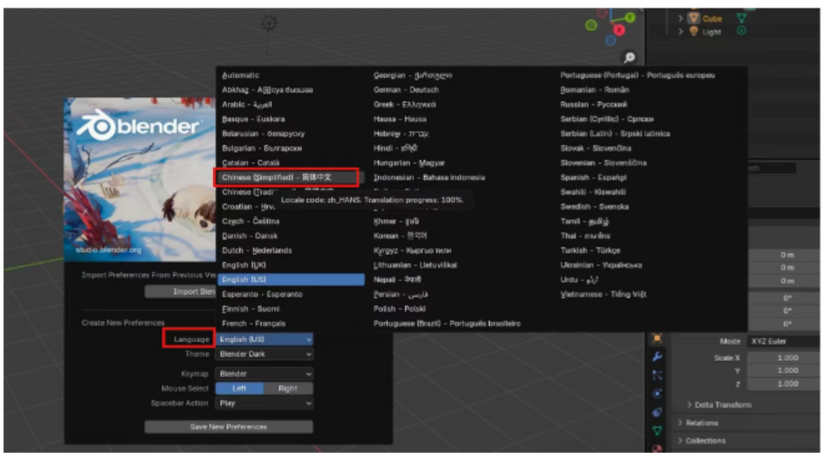Set Mouse Select to Left

tap(240, 389)
